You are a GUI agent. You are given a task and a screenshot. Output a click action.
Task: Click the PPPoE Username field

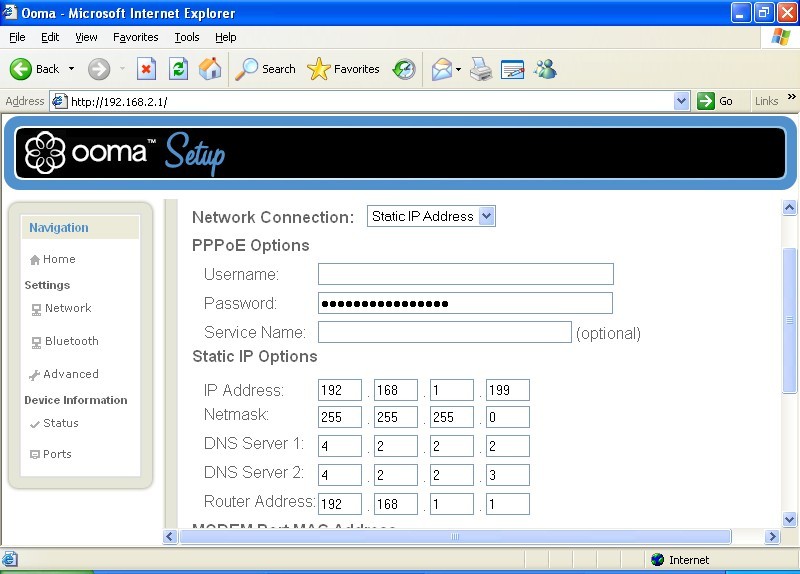pyautogui.click(x=465, y=274)
